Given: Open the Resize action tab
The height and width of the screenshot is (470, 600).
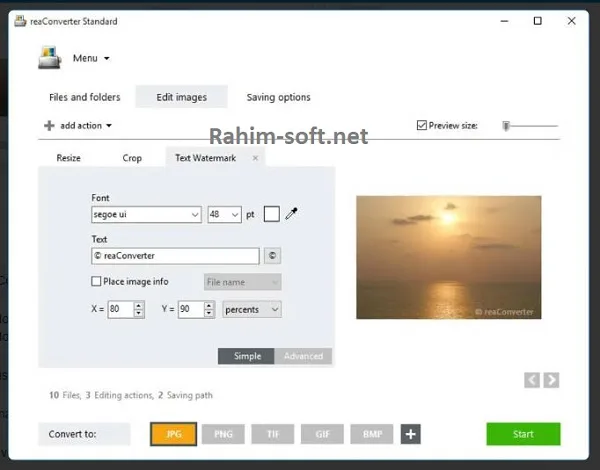Looking at the screenshot, I should [x=68, y=158].
